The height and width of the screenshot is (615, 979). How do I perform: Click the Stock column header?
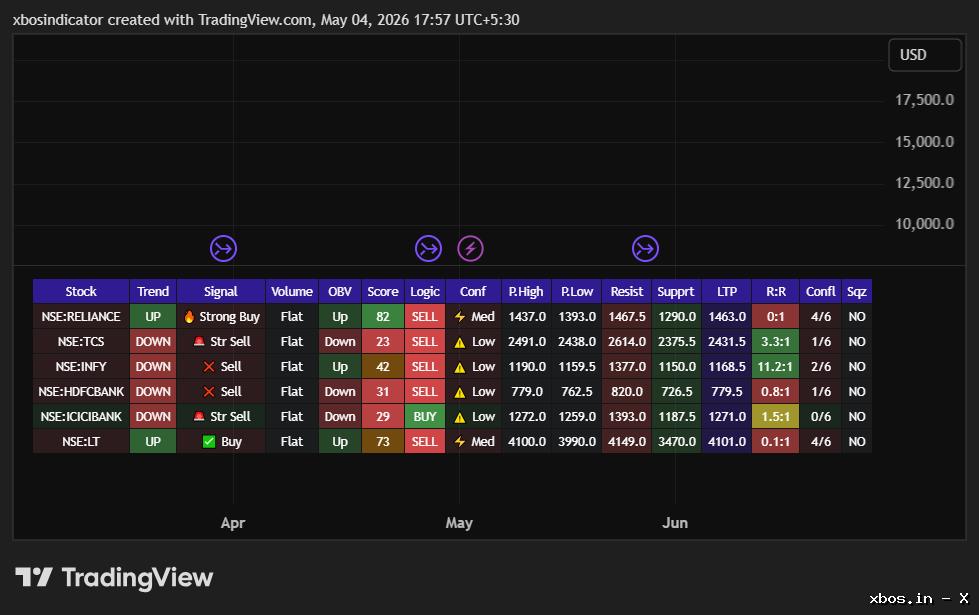[81, 292]
